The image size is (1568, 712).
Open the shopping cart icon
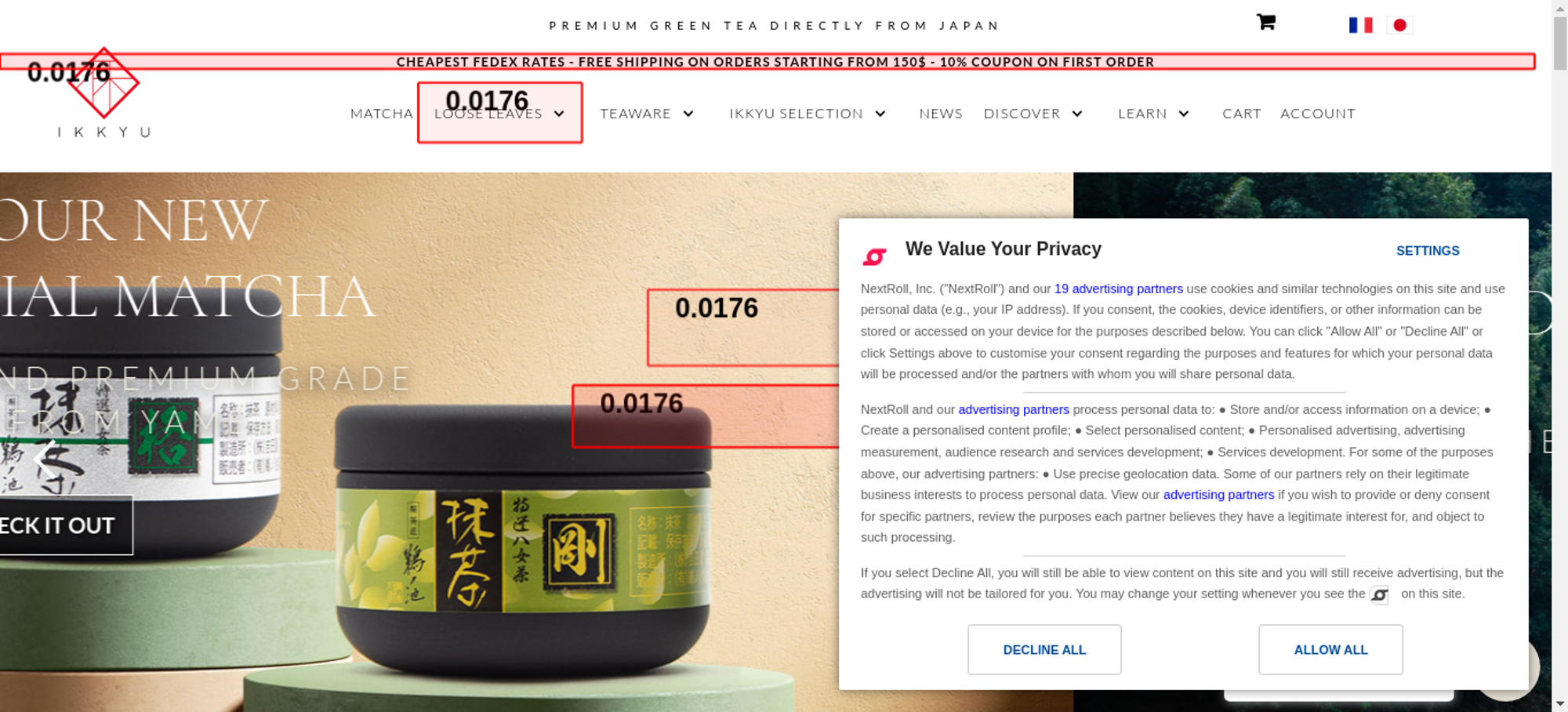coord(1265,23)
